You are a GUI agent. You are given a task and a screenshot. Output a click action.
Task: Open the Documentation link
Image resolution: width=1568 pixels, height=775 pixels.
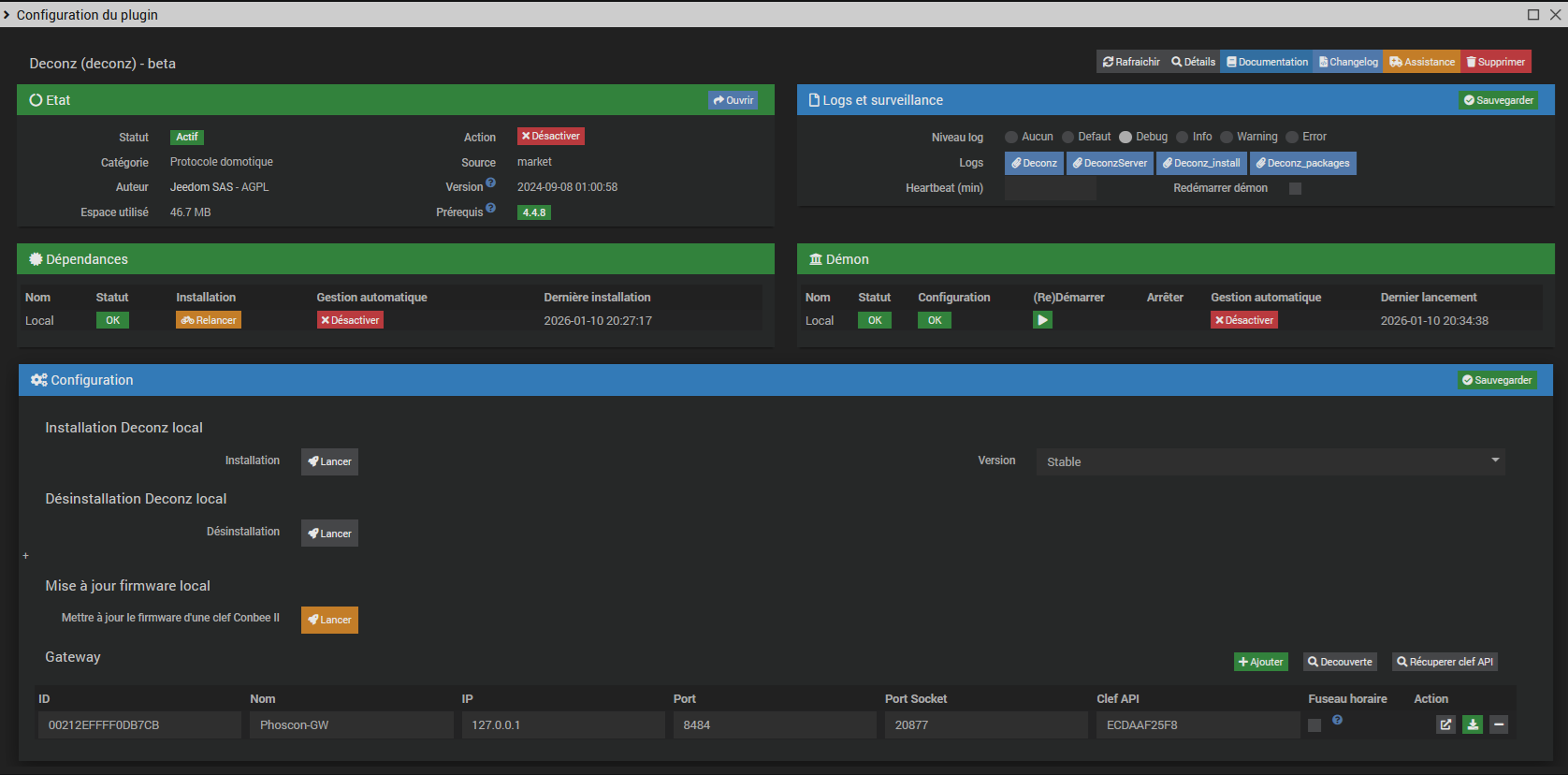tap(1267, 62)
